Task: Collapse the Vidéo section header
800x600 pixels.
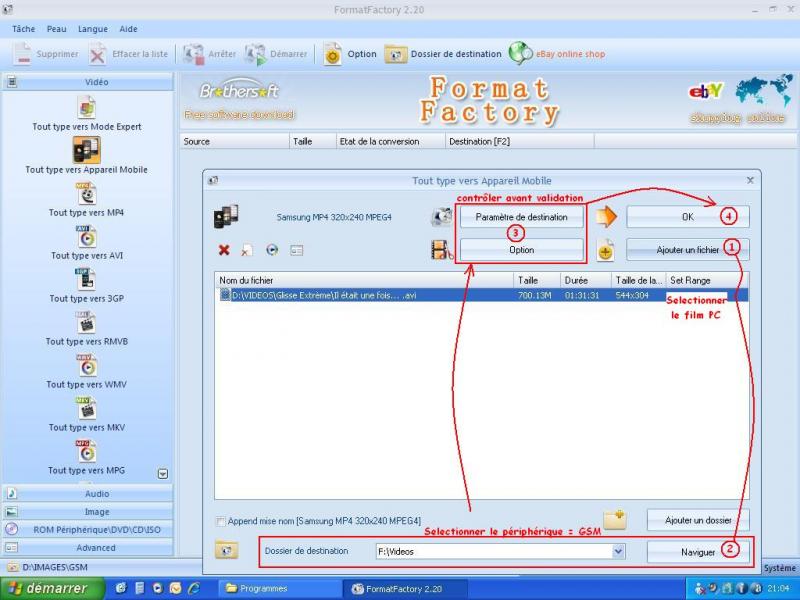Action: [x=88, y=82]
